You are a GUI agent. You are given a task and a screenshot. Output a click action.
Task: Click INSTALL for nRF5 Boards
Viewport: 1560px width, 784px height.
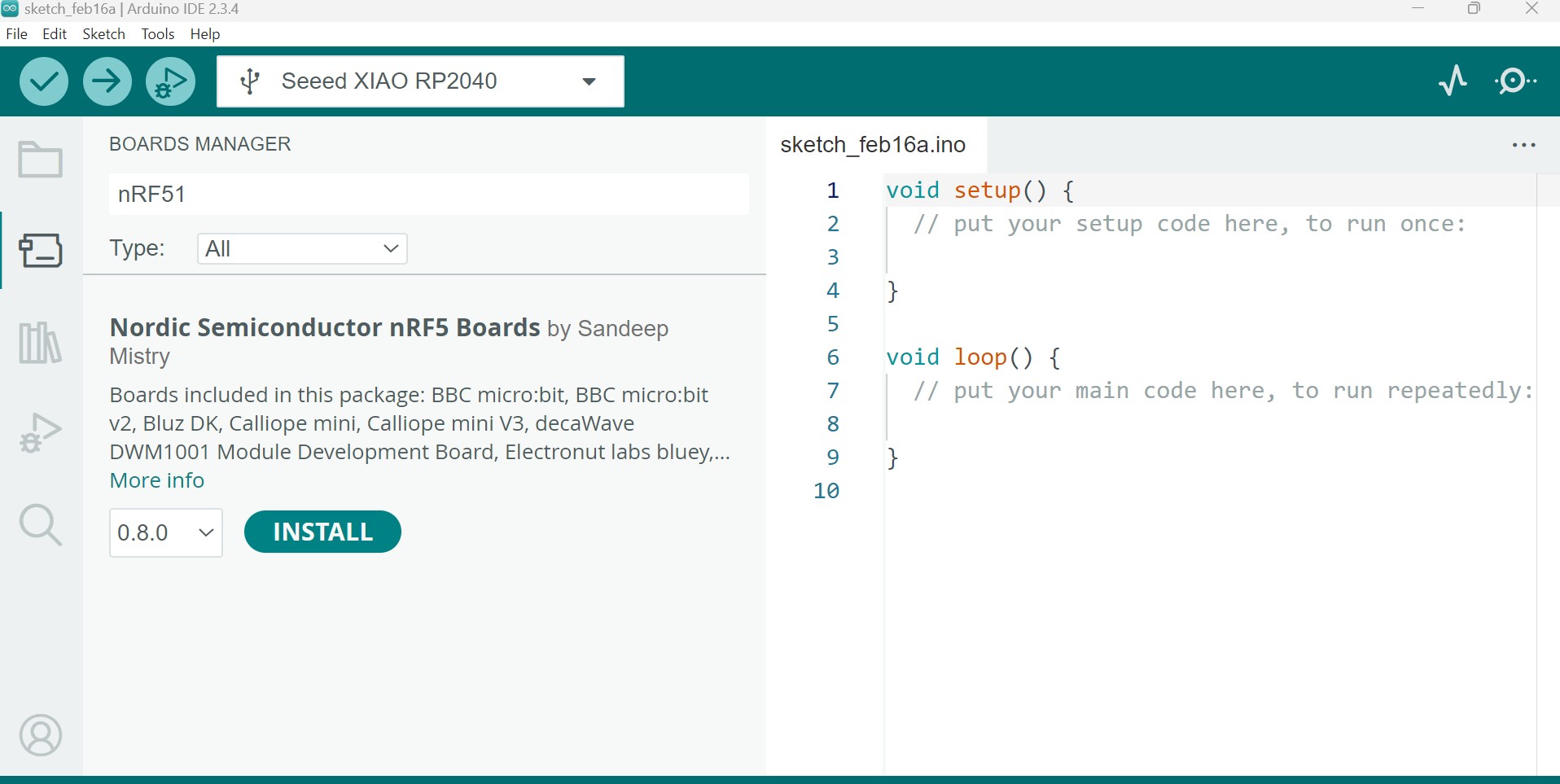(322, 532)
